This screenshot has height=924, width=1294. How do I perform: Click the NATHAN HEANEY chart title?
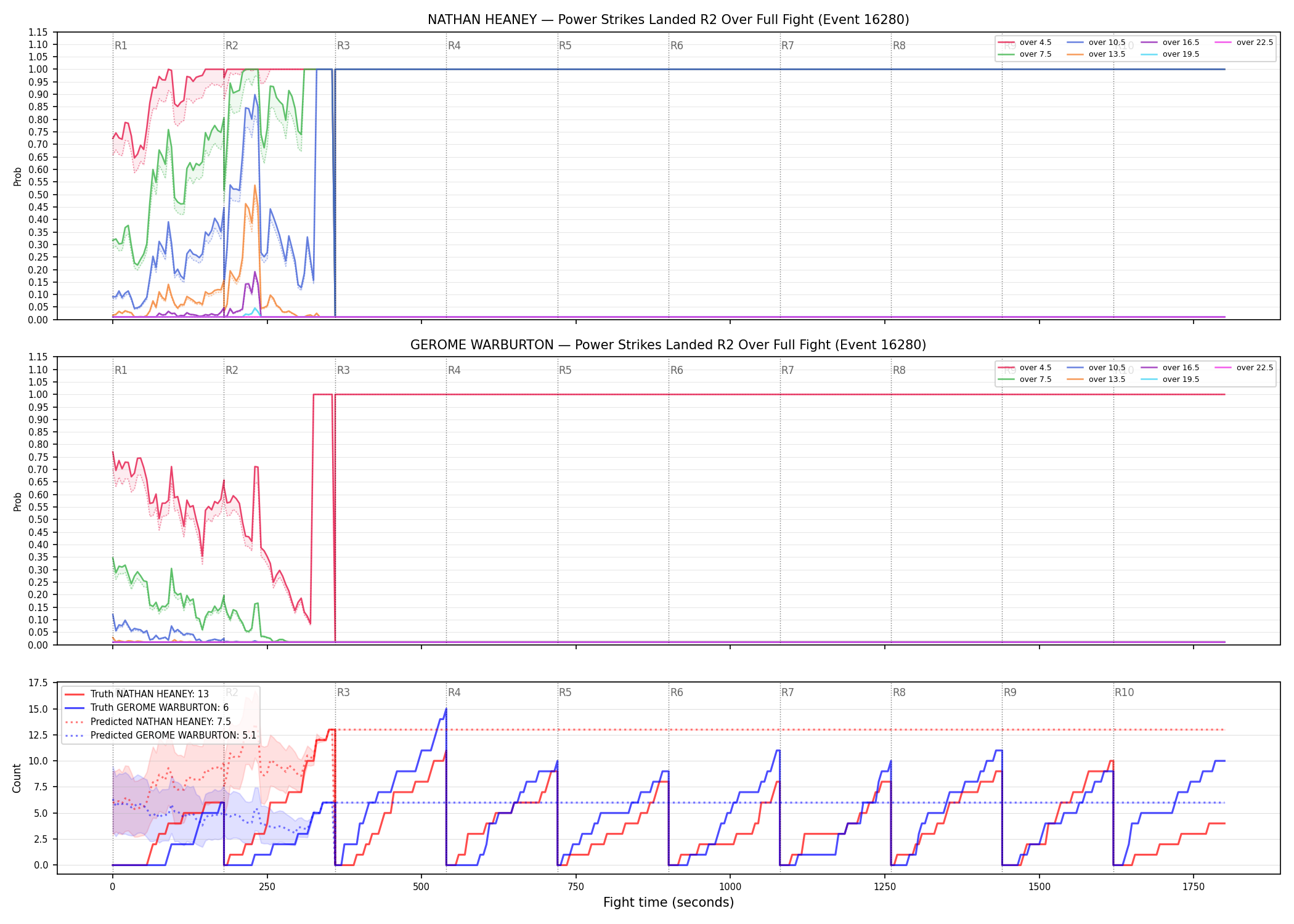point(669,20)
